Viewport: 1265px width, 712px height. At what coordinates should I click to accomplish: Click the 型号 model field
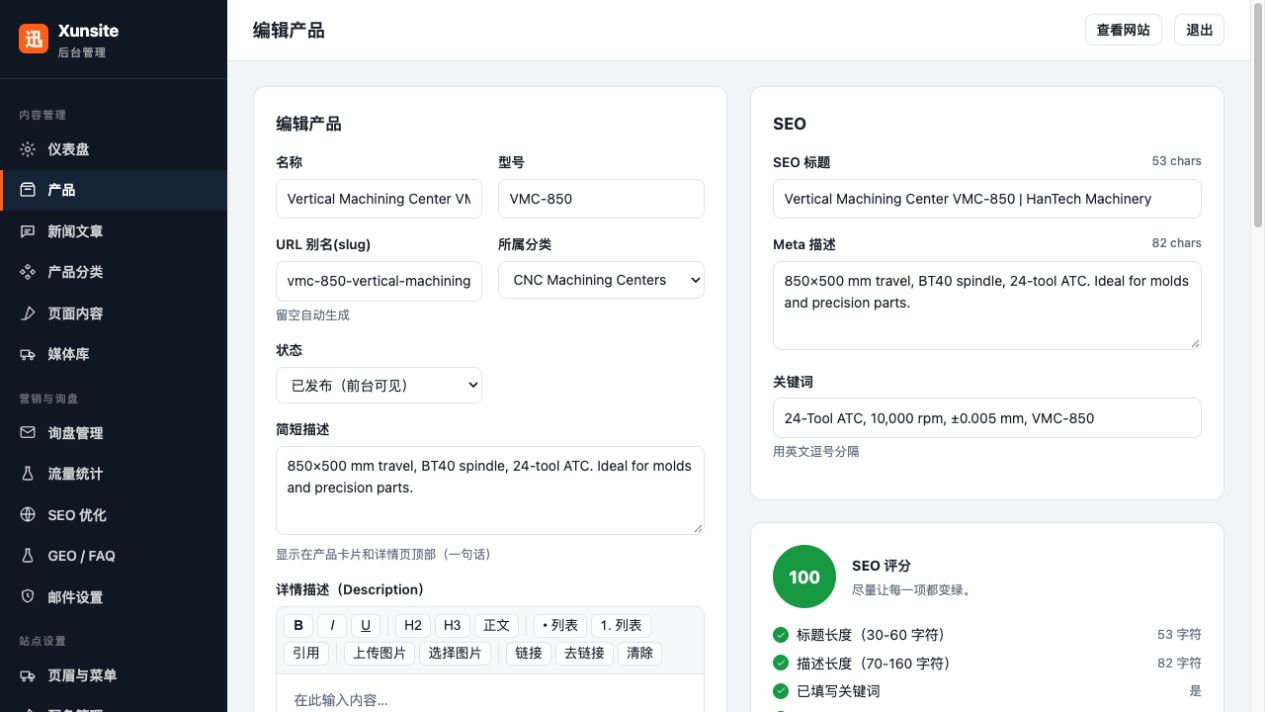pos(601,199)
